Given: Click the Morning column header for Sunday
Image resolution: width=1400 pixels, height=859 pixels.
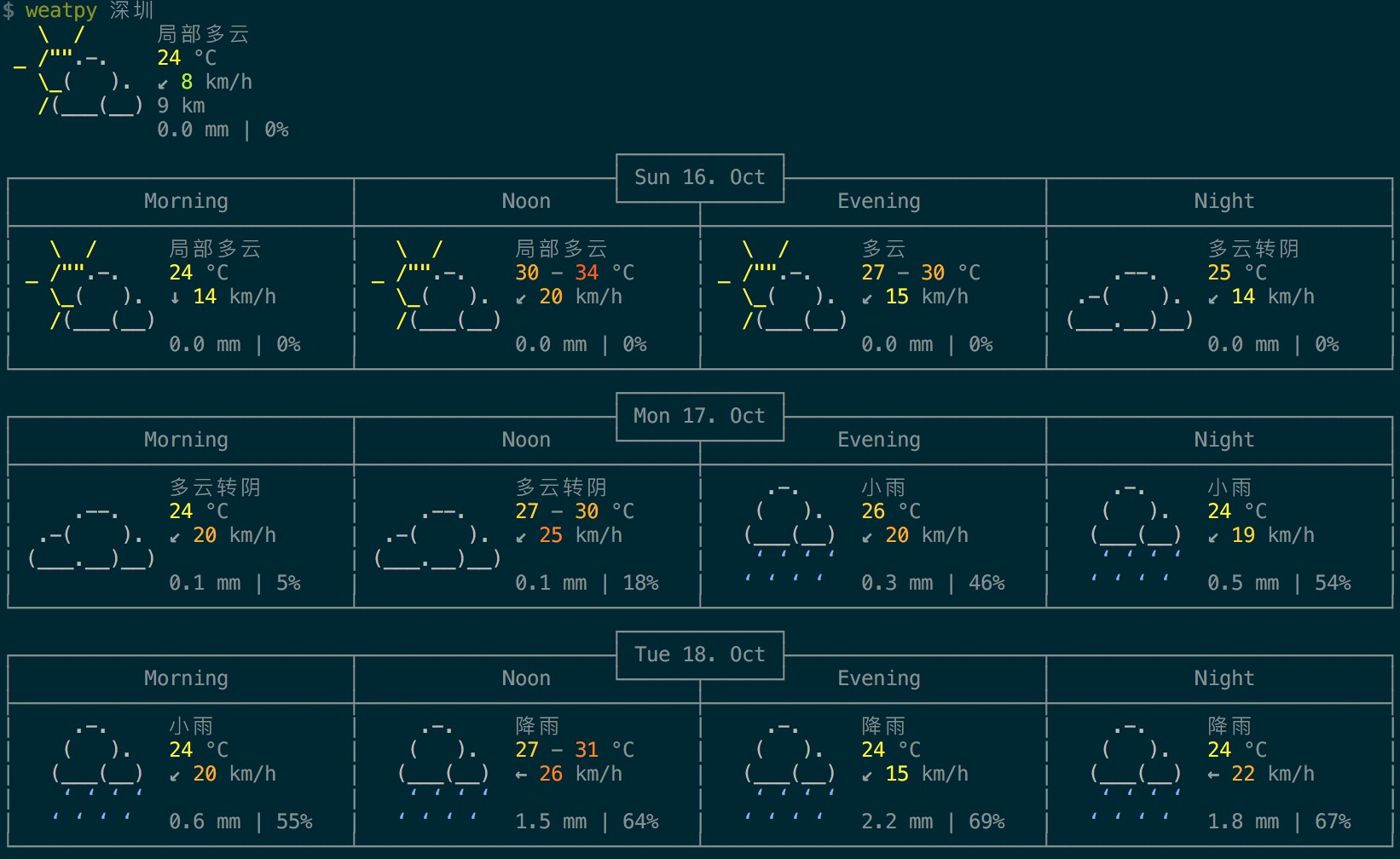Looking at the screenshot, I should pos(186,201).
